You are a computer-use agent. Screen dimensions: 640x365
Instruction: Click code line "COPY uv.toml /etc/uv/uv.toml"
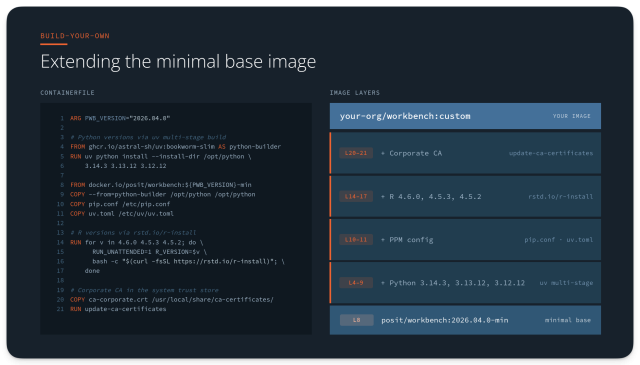point(122,214)
